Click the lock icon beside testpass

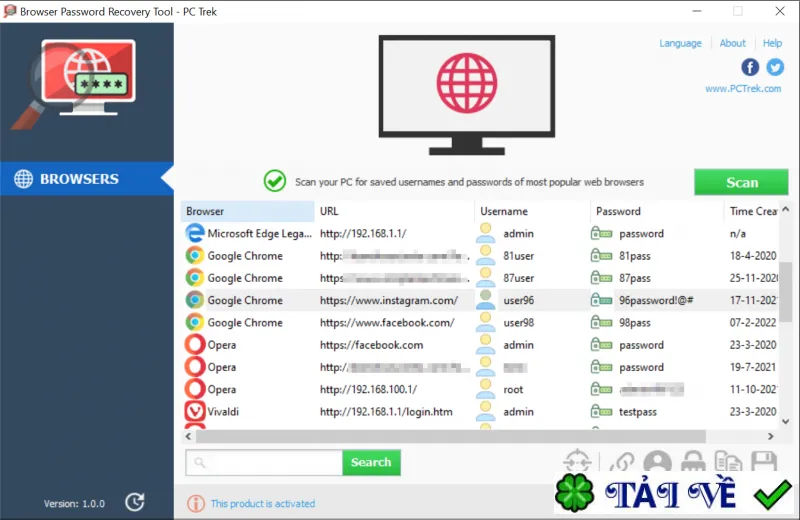click(x=601, y=411)
